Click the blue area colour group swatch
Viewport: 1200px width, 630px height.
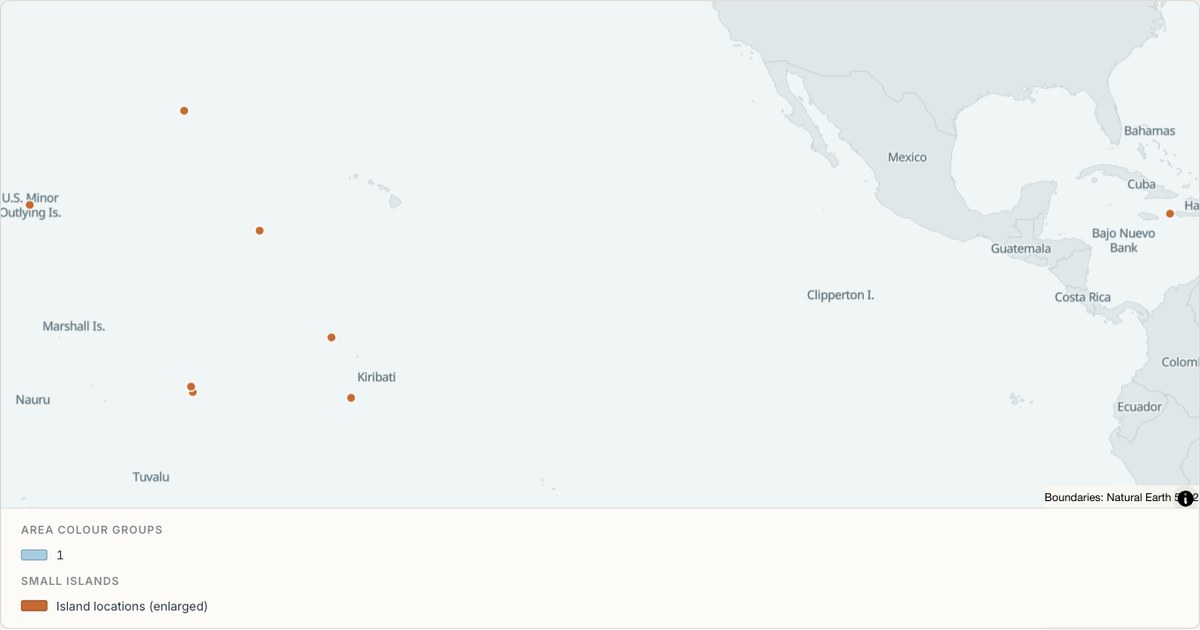pos(34,555)
